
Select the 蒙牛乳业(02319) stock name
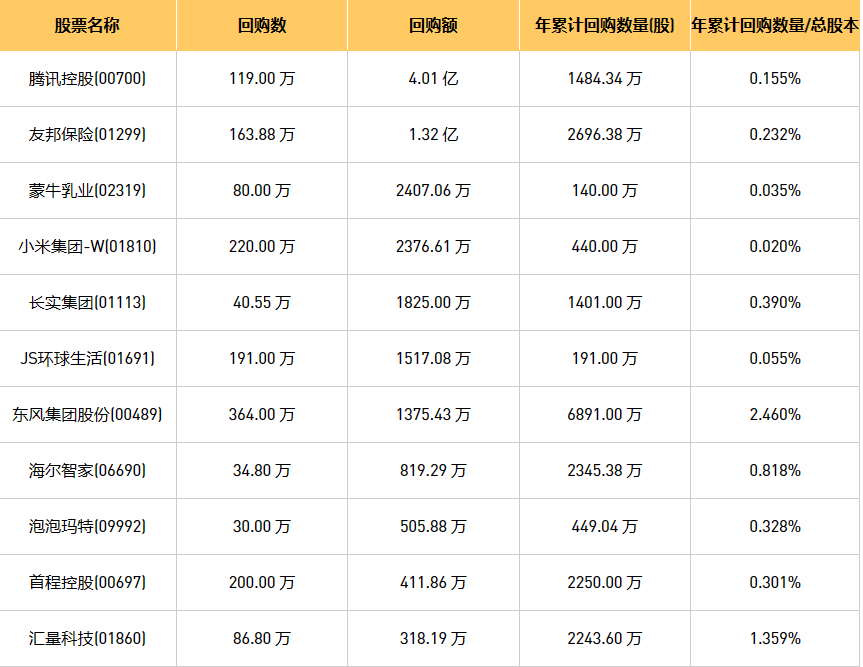pos(88,190)
